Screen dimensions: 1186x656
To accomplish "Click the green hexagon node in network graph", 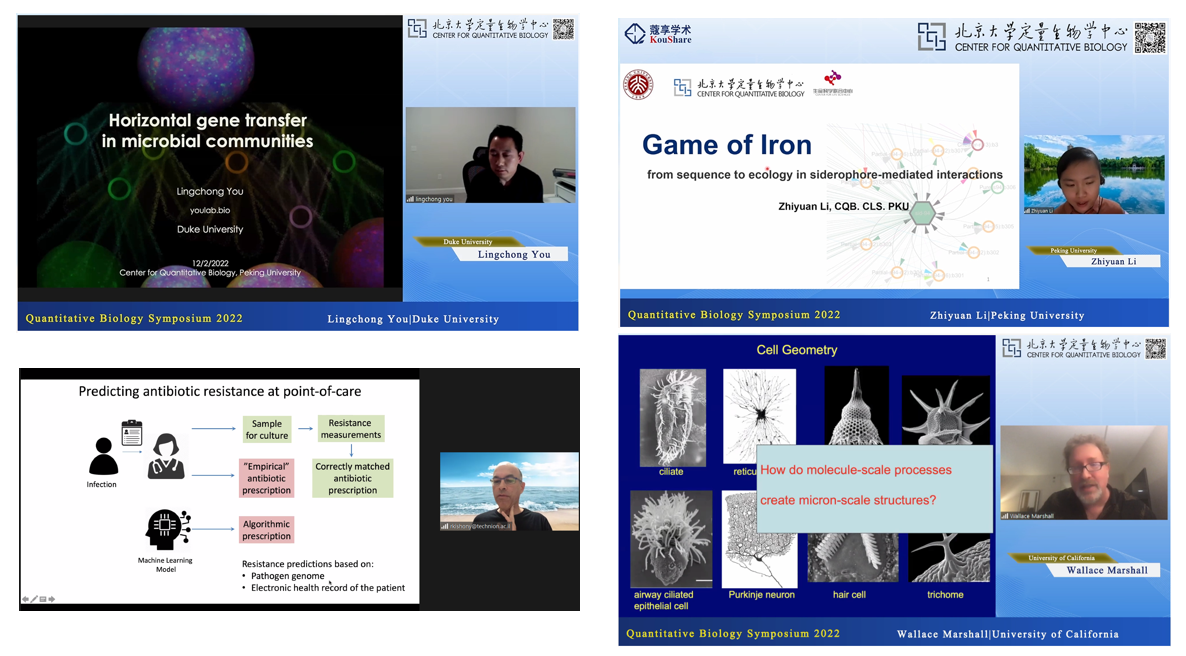I will (x=923, y=213).
